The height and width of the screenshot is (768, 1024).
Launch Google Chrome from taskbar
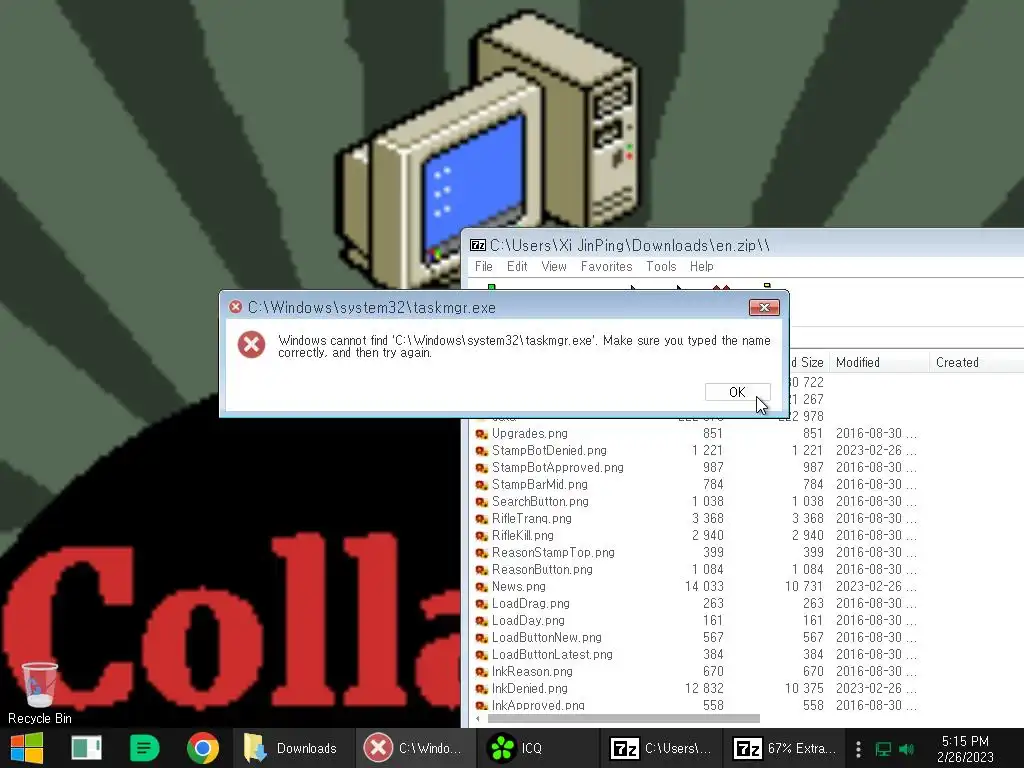coord(203,748)
